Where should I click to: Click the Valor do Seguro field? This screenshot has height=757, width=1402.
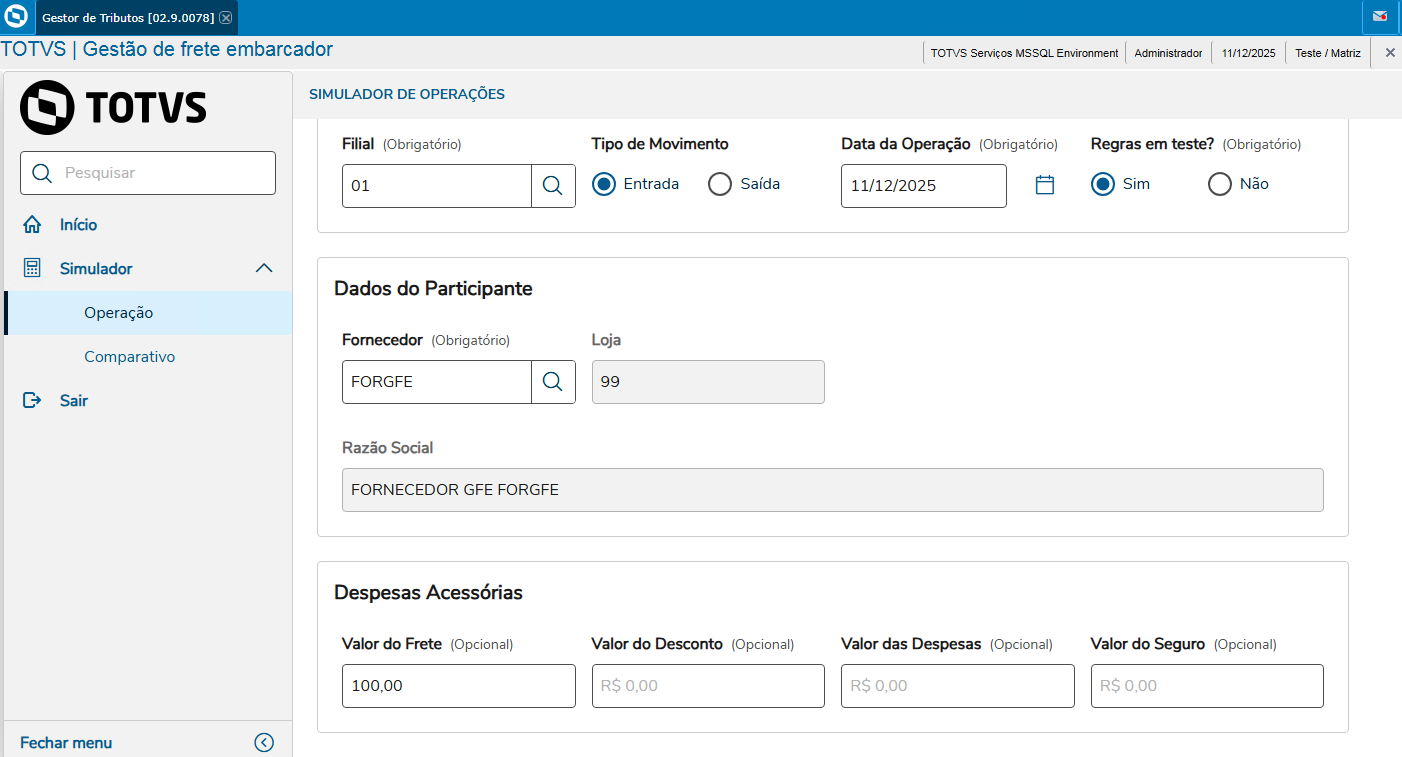click(1207, 686)
